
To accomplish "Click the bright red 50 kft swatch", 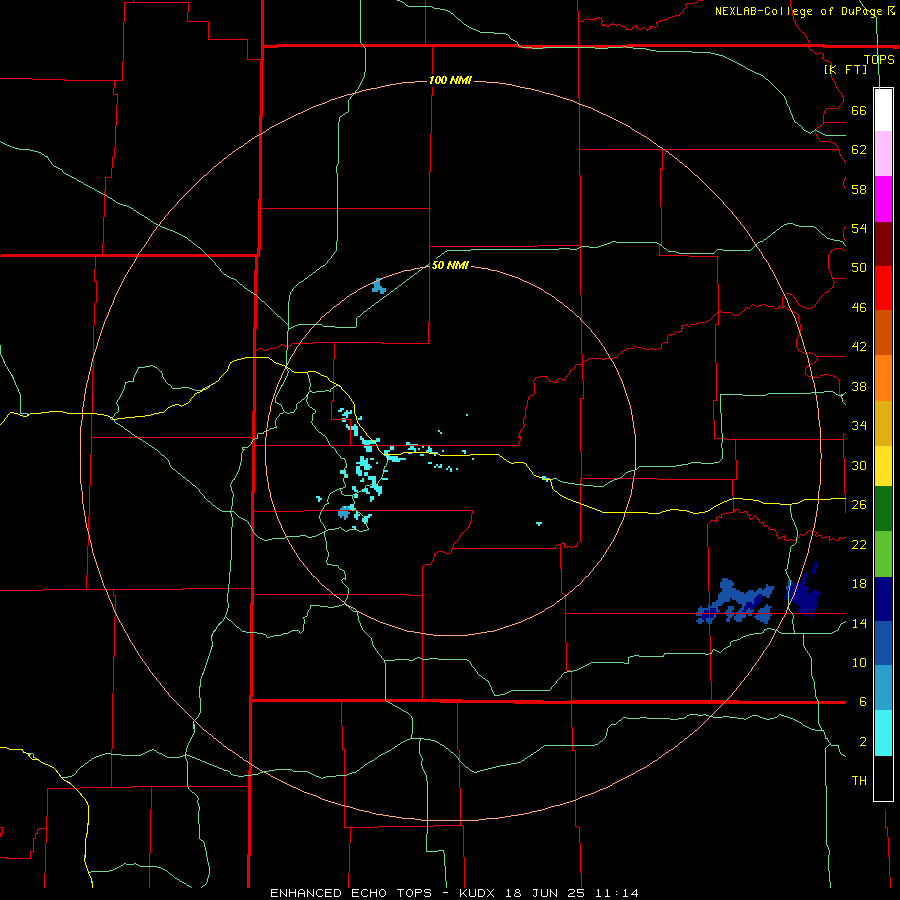I will (883, 288).
